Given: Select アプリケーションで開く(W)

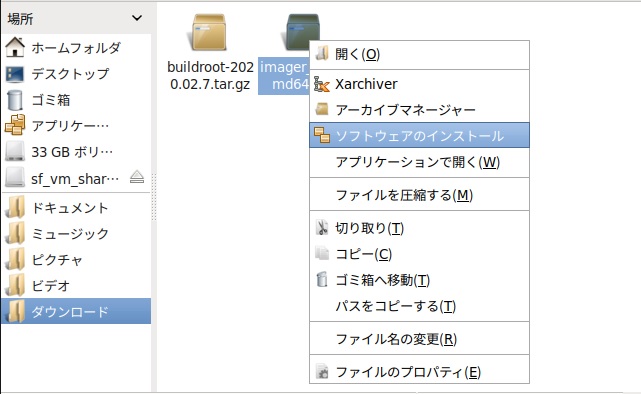Looking at the screenshot, I should click(x=419, y=162).
